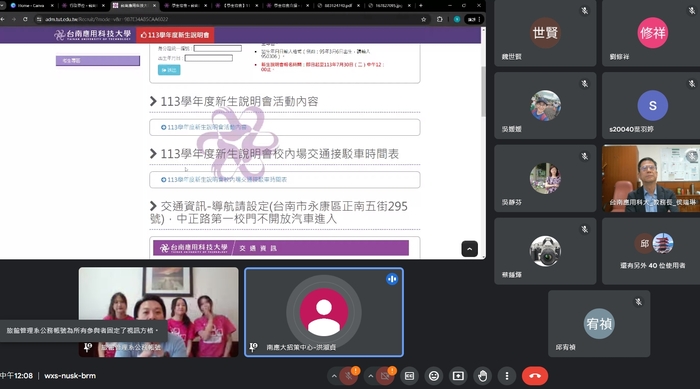The width and height of the screenshot is (700, 389).
Task: Open more options three-dot menu
Action: pos(507,376)
